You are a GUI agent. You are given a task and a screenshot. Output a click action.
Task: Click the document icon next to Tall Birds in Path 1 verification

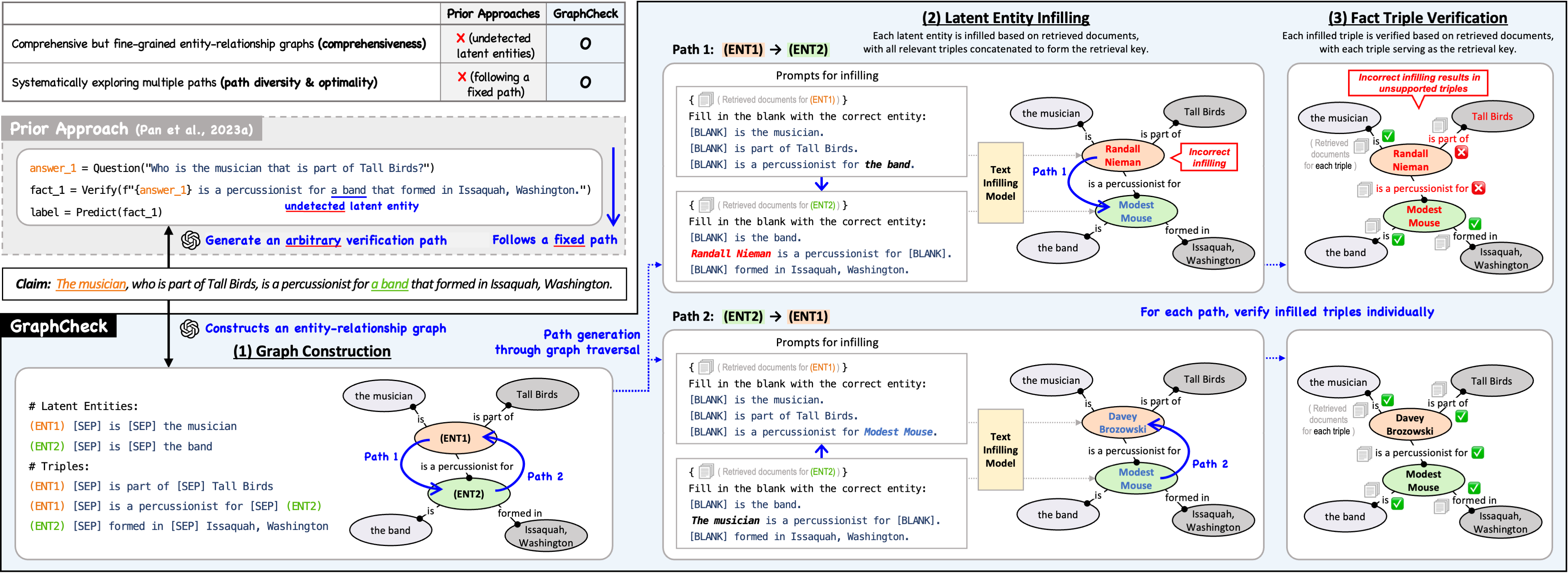pyautogui.click(x=1439, y=125)
